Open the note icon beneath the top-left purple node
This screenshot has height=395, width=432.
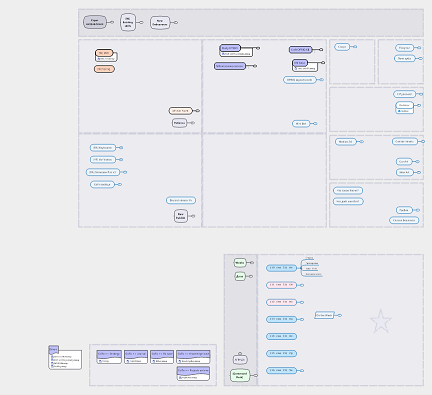(223, 54)
